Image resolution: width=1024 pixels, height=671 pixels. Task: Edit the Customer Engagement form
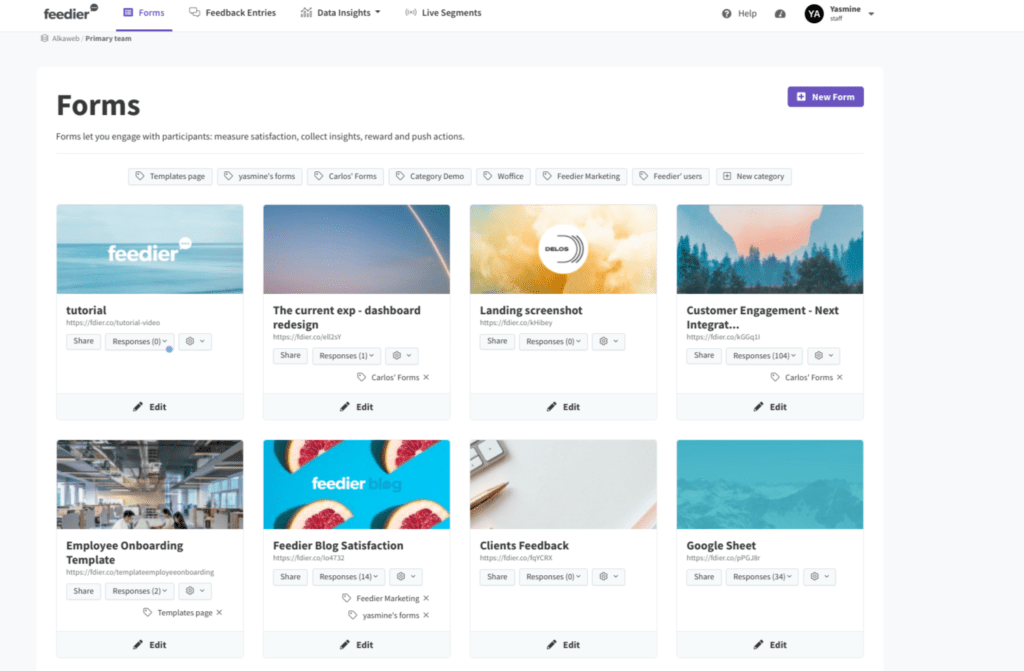770,406
